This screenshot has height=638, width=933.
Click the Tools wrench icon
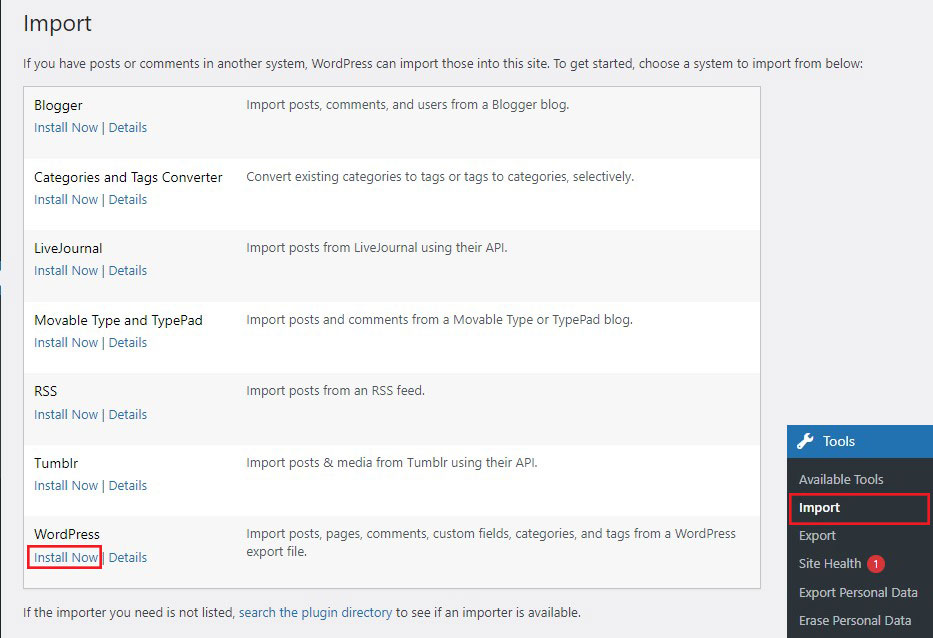[x=806, y=441]
